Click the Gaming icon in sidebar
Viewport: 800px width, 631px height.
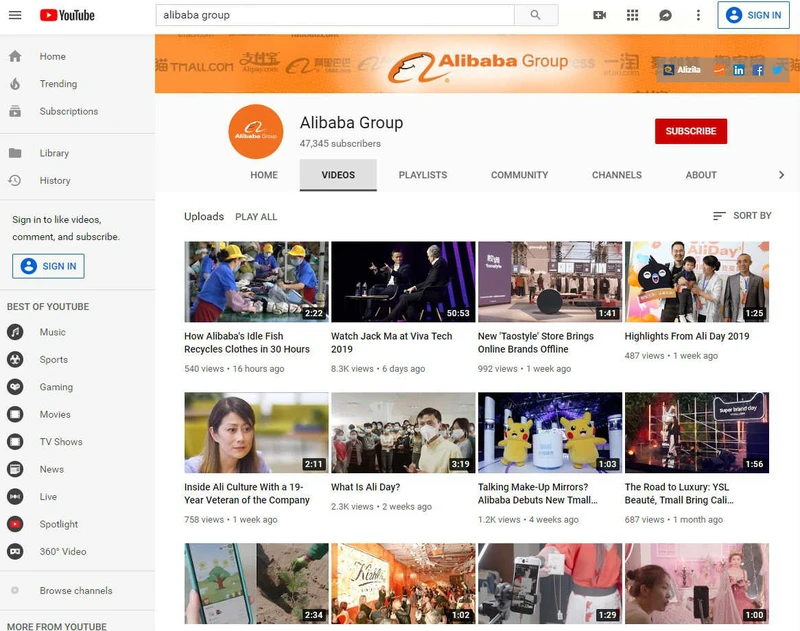pos(15,387)
